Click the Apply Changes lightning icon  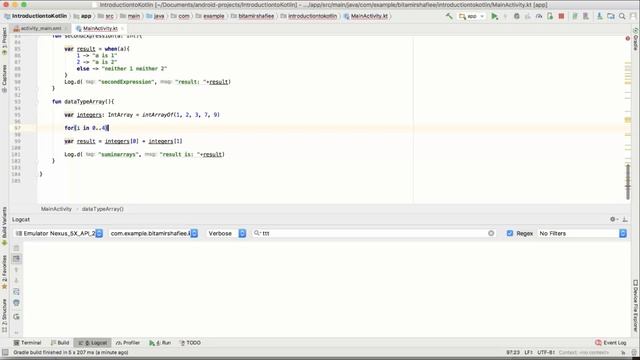coord(505,16)
